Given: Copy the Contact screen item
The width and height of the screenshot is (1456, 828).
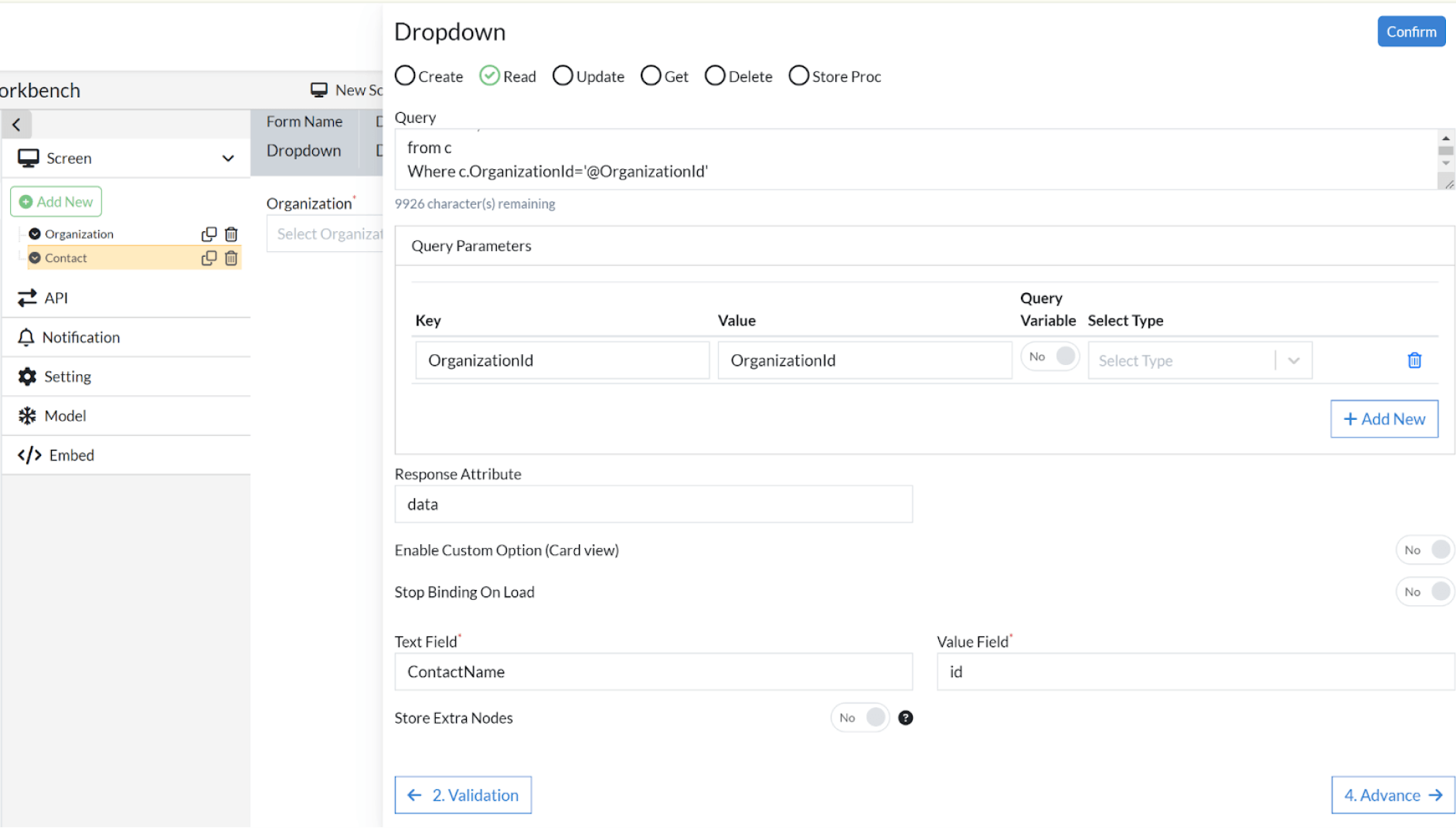Looking at the screenshot, I should [209, 258].
